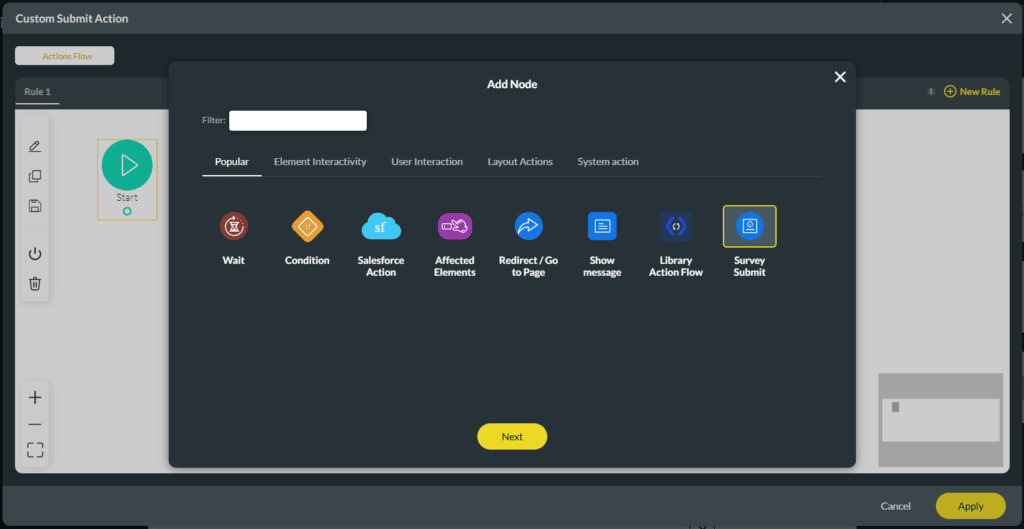
Task: Select the Show message node
Action: [x=602, y=227]
